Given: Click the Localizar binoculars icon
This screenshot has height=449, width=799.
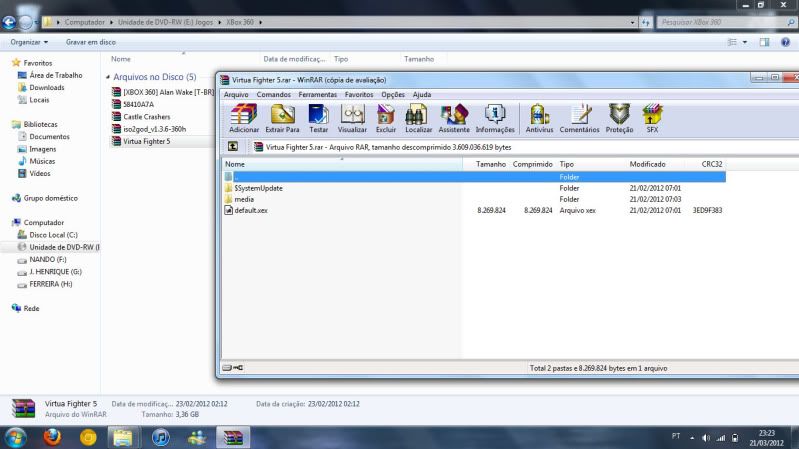Looking at the screenshot, I should click(x=418, y=118).
